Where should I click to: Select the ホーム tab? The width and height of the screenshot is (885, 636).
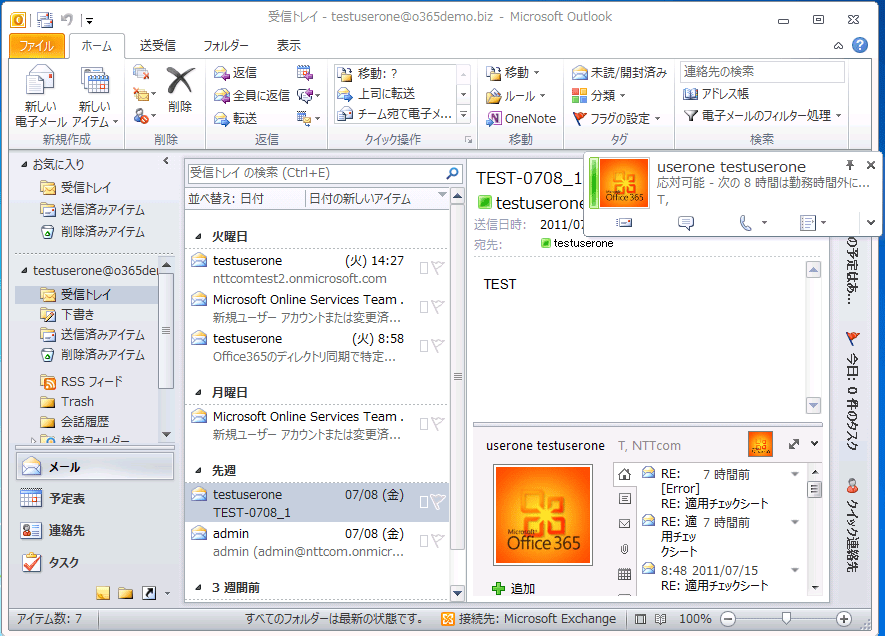(x=97, y=46)
